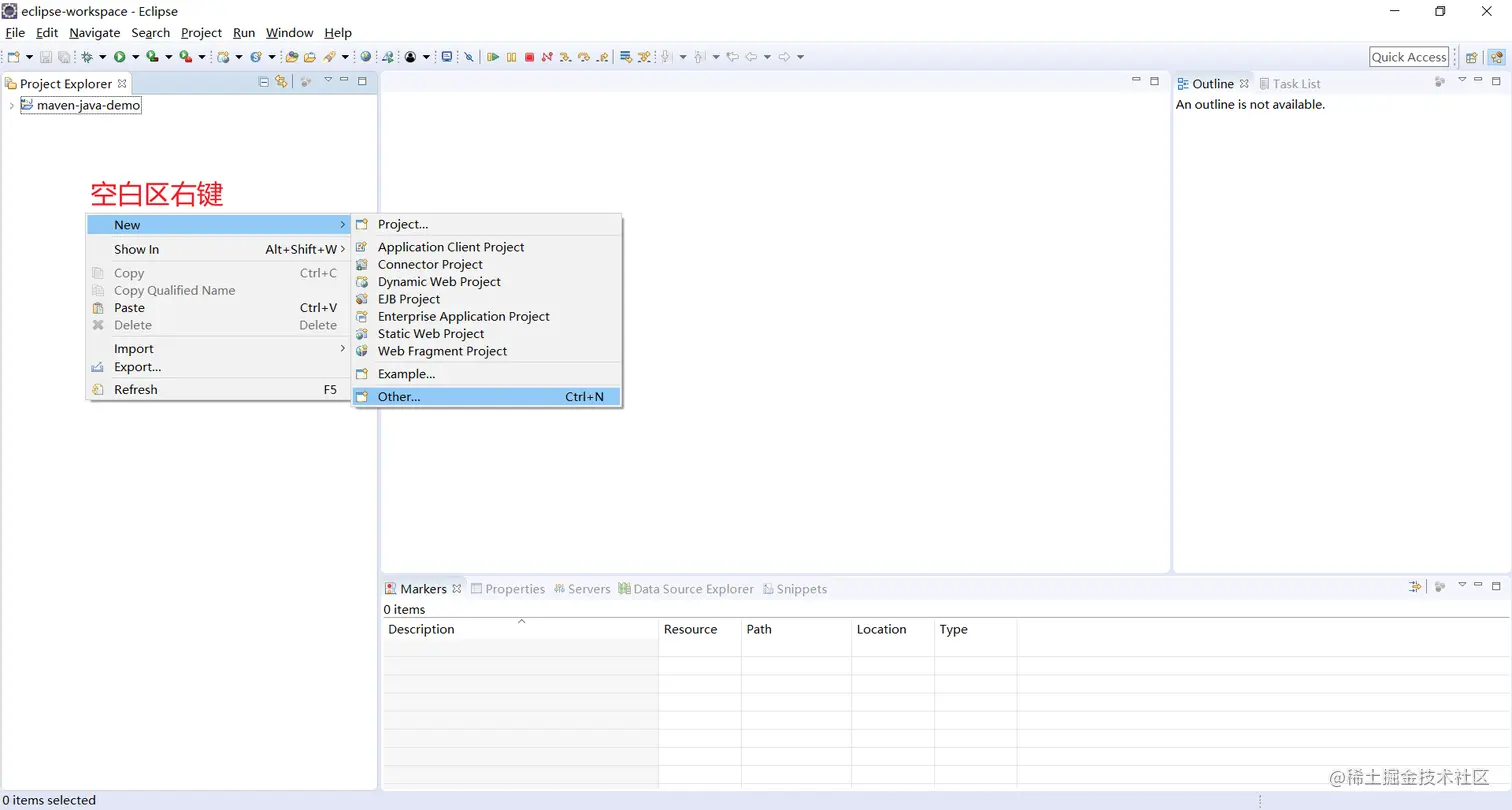This screenshot has height=810, width=1512.
Task: Click the green Resume debug icon
Action: (x=493, y=57)
